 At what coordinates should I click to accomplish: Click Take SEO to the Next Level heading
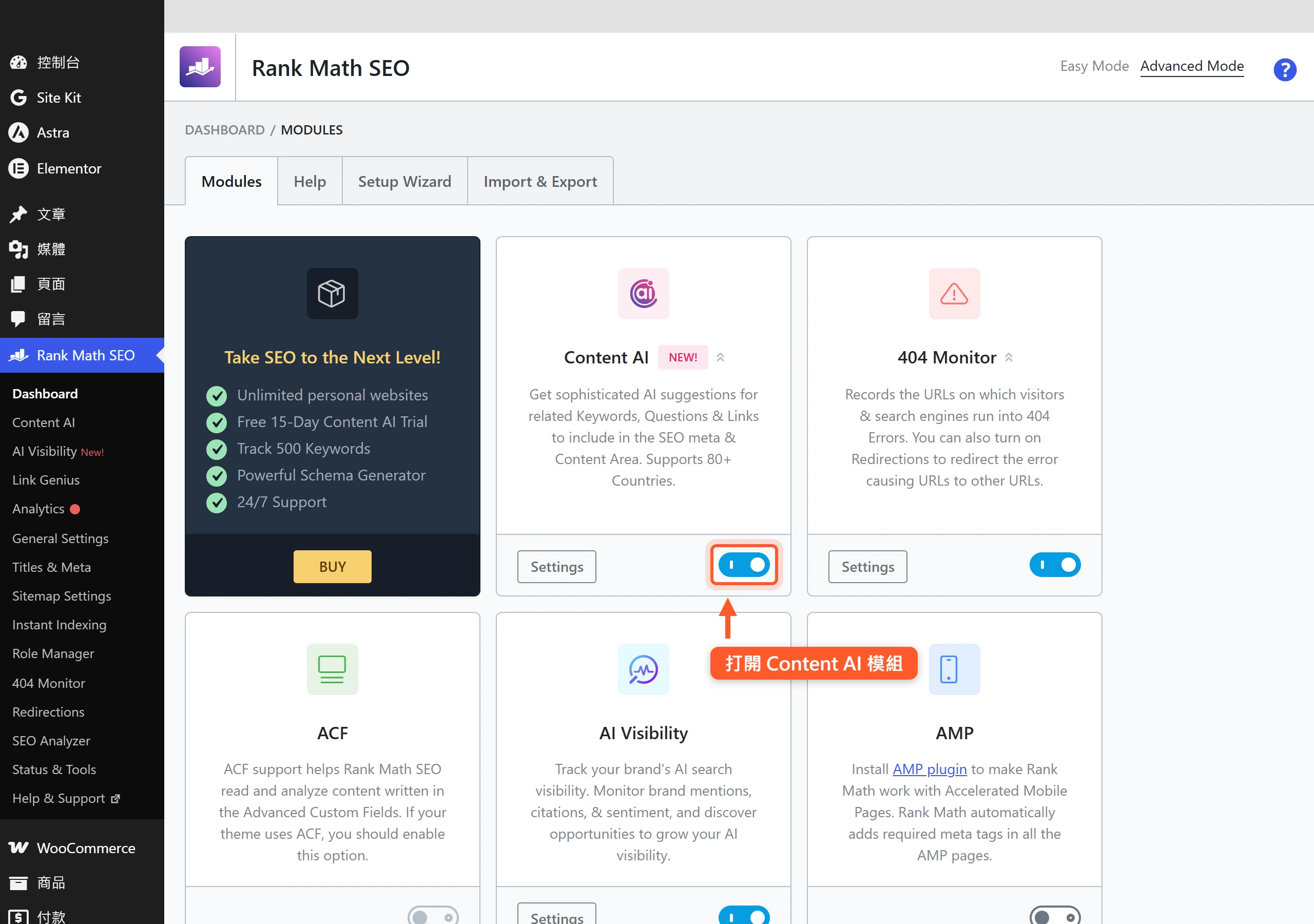click(x=333, y=357)
